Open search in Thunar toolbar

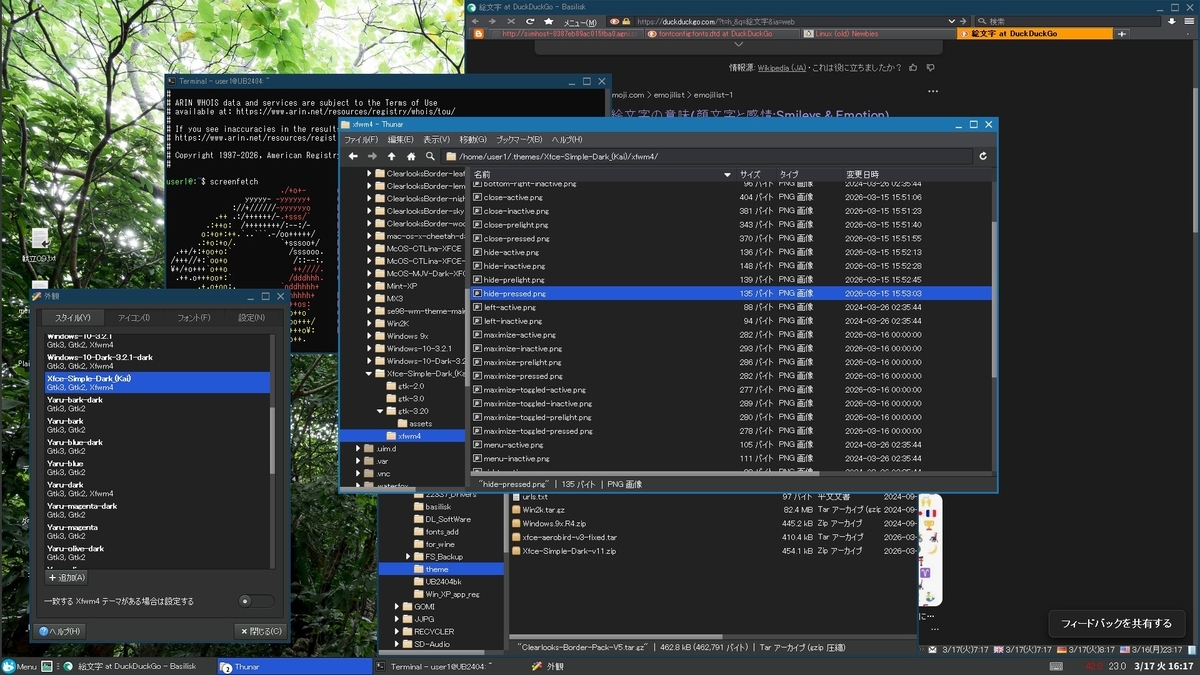coord(430,156)
